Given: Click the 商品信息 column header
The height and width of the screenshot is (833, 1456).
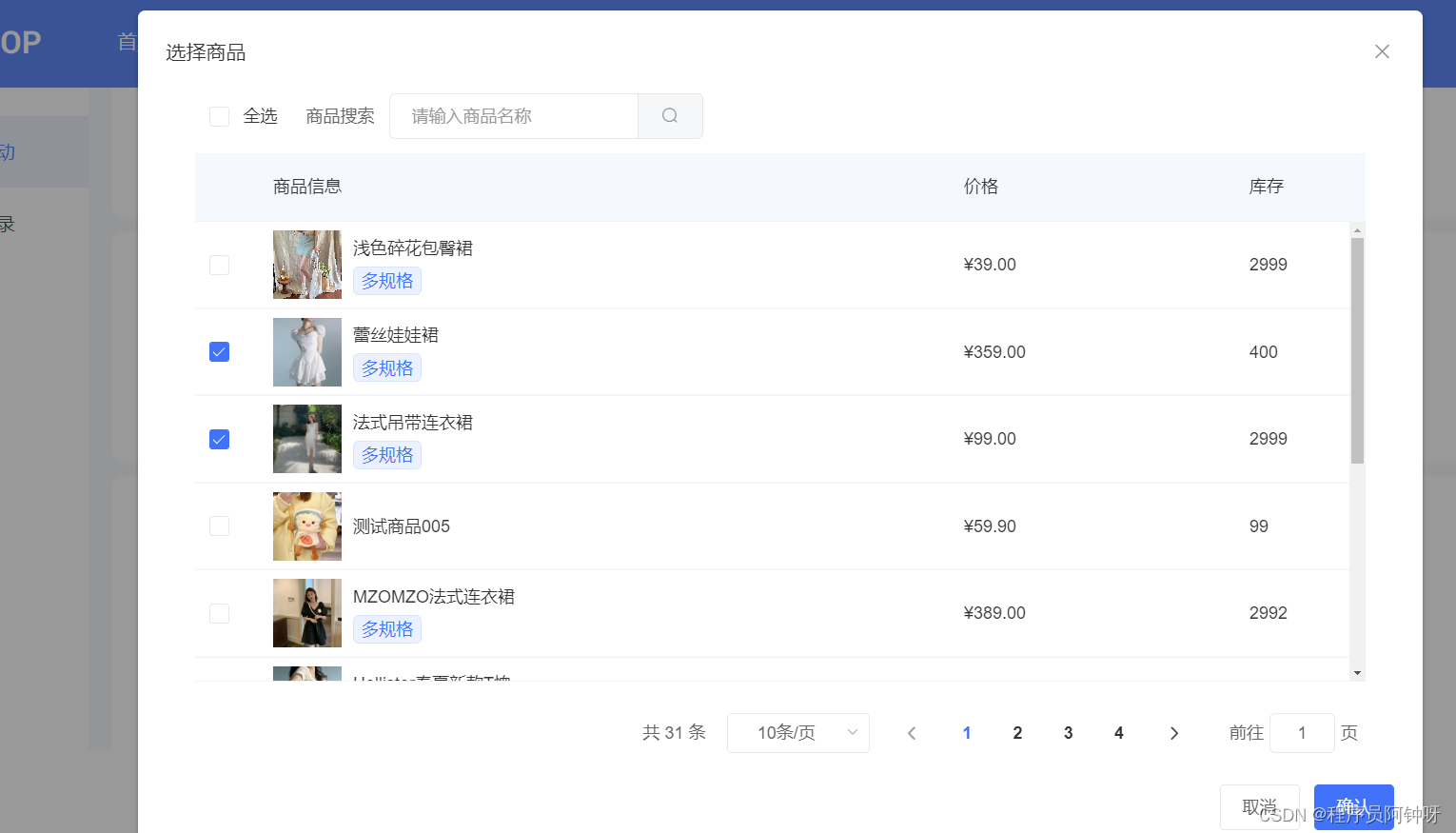Looking at the screenshot, I should [307, 187].
